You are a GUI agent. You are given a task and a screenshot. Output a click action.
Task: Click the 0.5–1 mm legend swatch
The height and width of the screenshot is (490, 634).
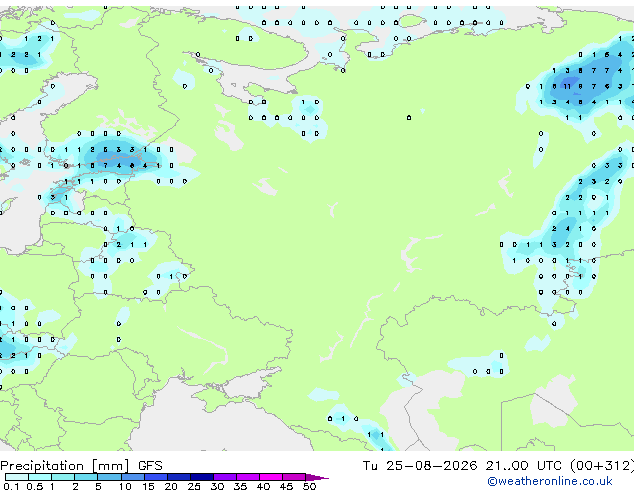40,477
